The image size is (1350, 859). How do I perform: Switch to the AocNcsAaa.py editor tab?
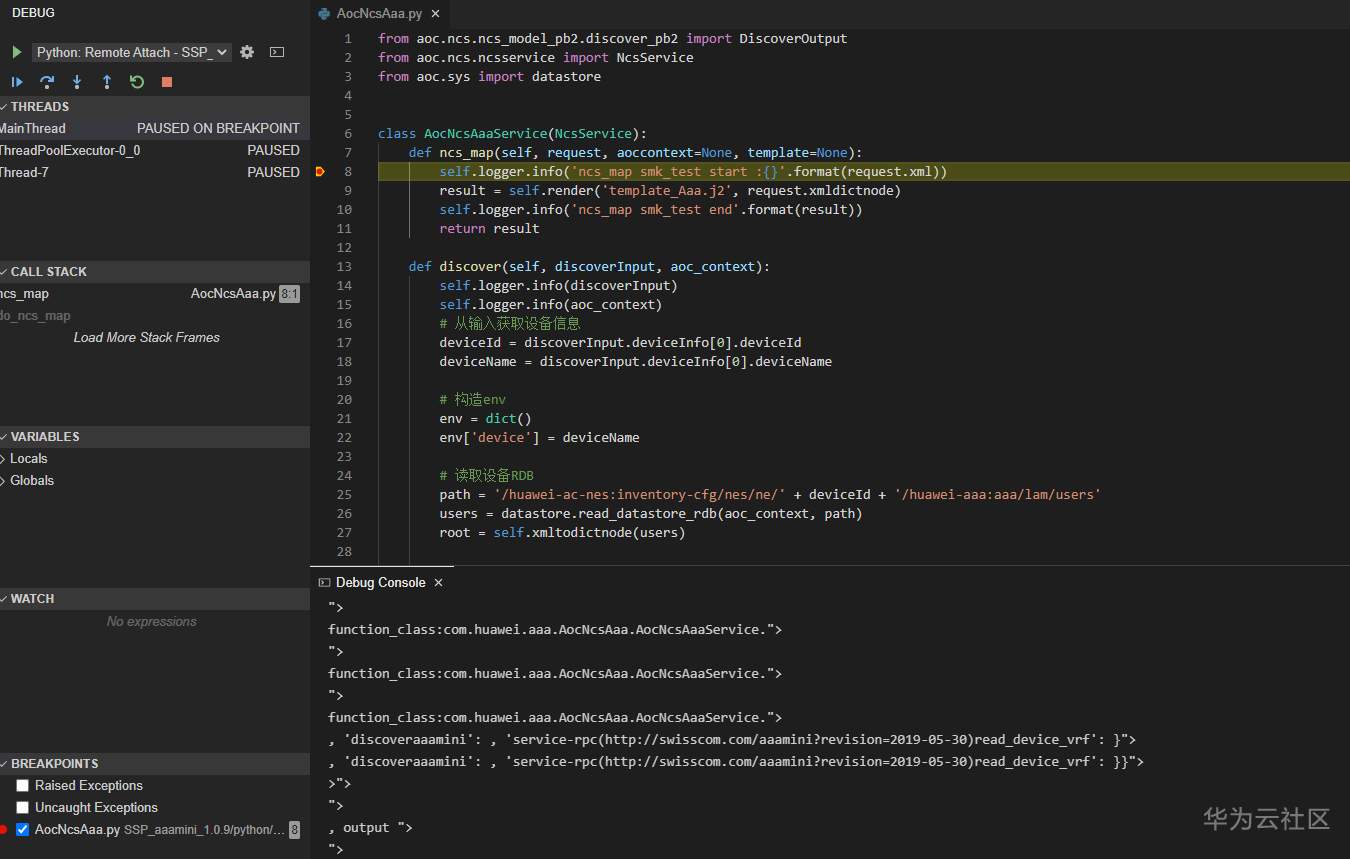[x=378, y=14]
